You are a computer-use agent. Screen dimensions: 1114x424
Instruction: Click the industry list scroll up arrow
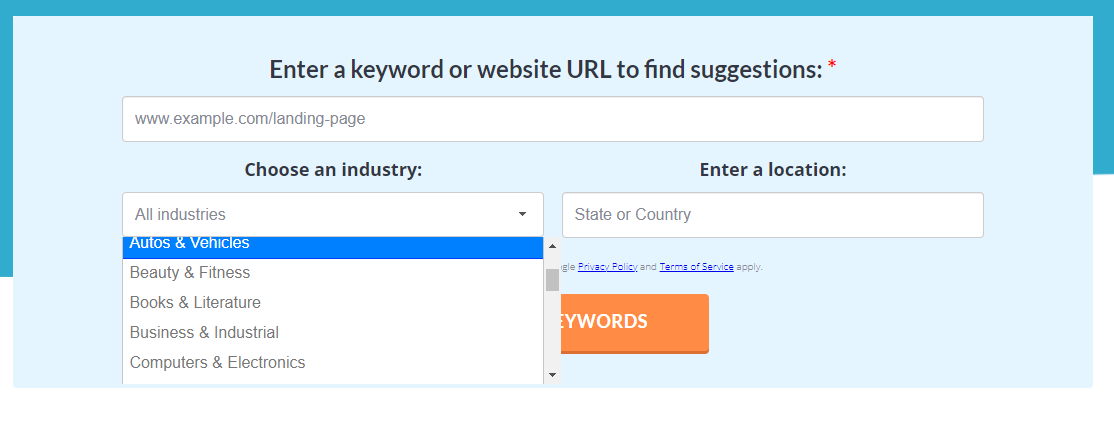pos(552,246)
